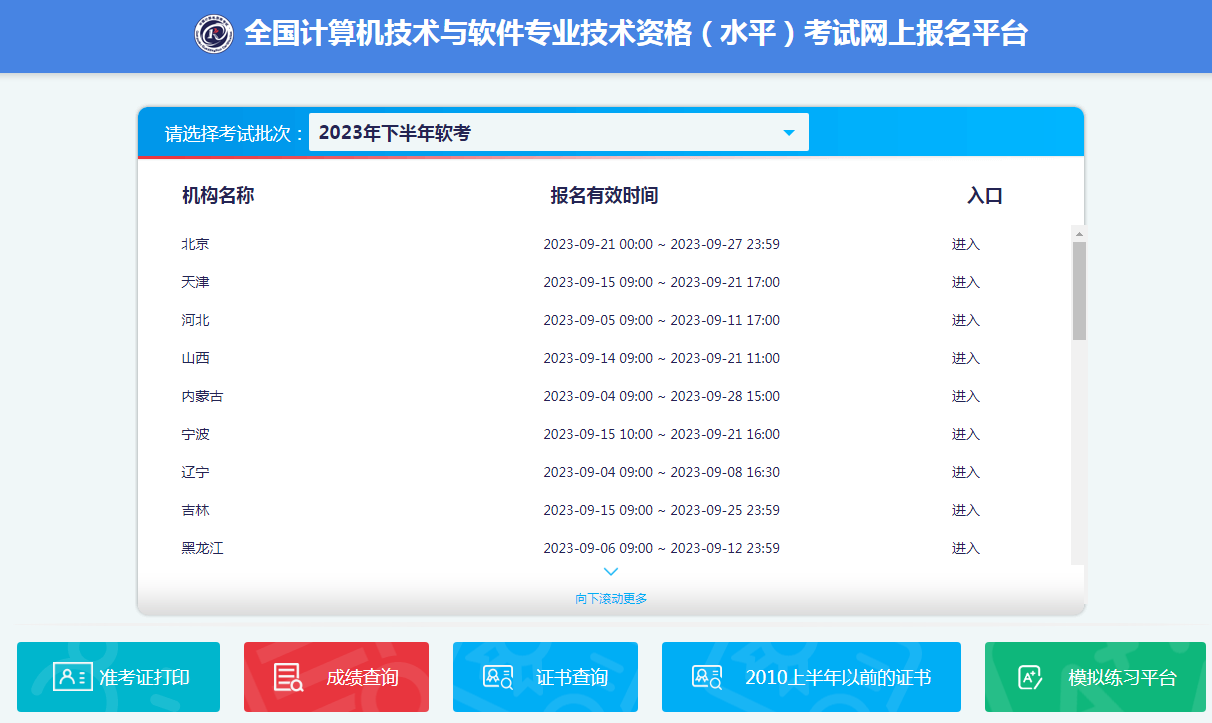The height and width of the screenshot is (723, 1212).
Task: Open 宁波 registration entry link
Action: 965,434
